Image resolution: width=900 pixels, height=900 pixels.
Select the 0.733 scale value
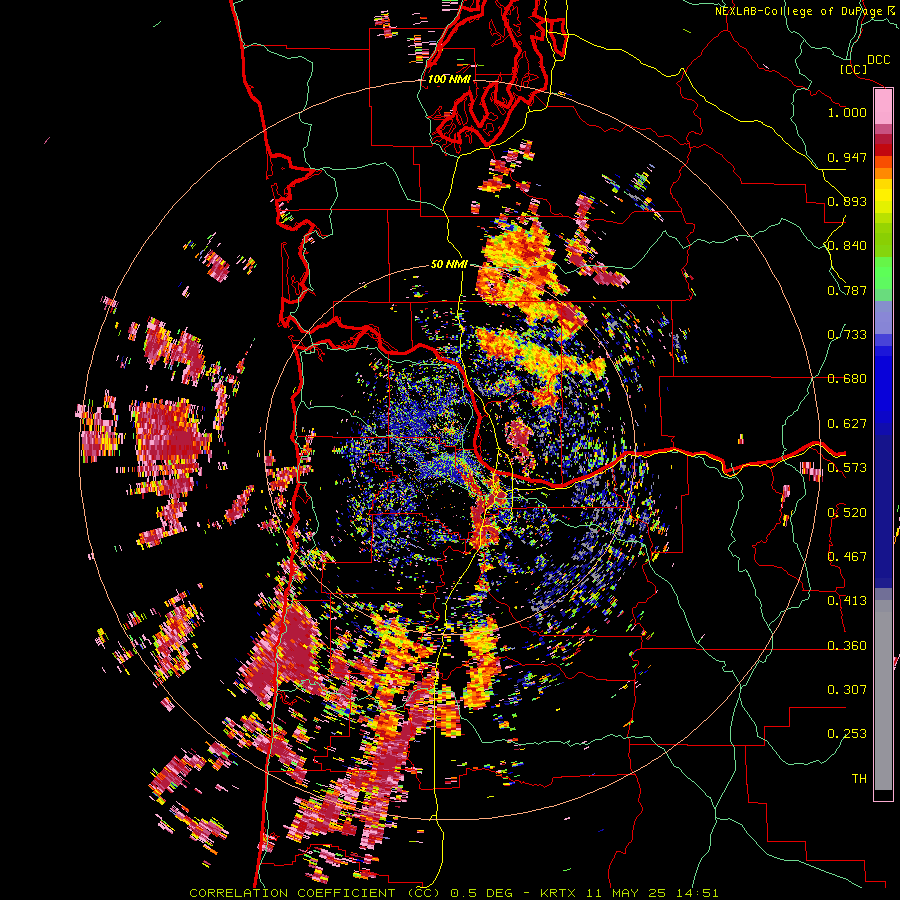[847, 335]
